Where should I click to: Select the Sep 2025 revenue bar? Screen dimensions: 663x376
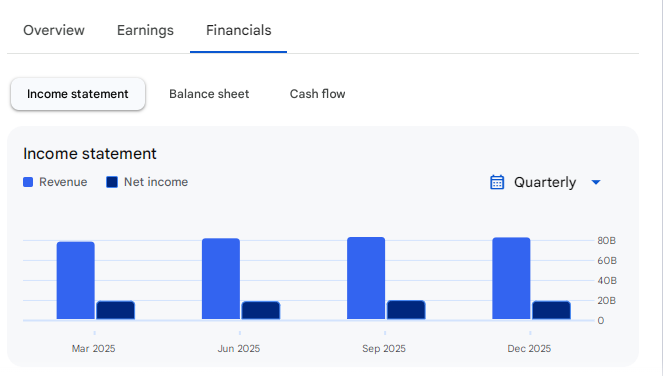(x=366, y=278)
